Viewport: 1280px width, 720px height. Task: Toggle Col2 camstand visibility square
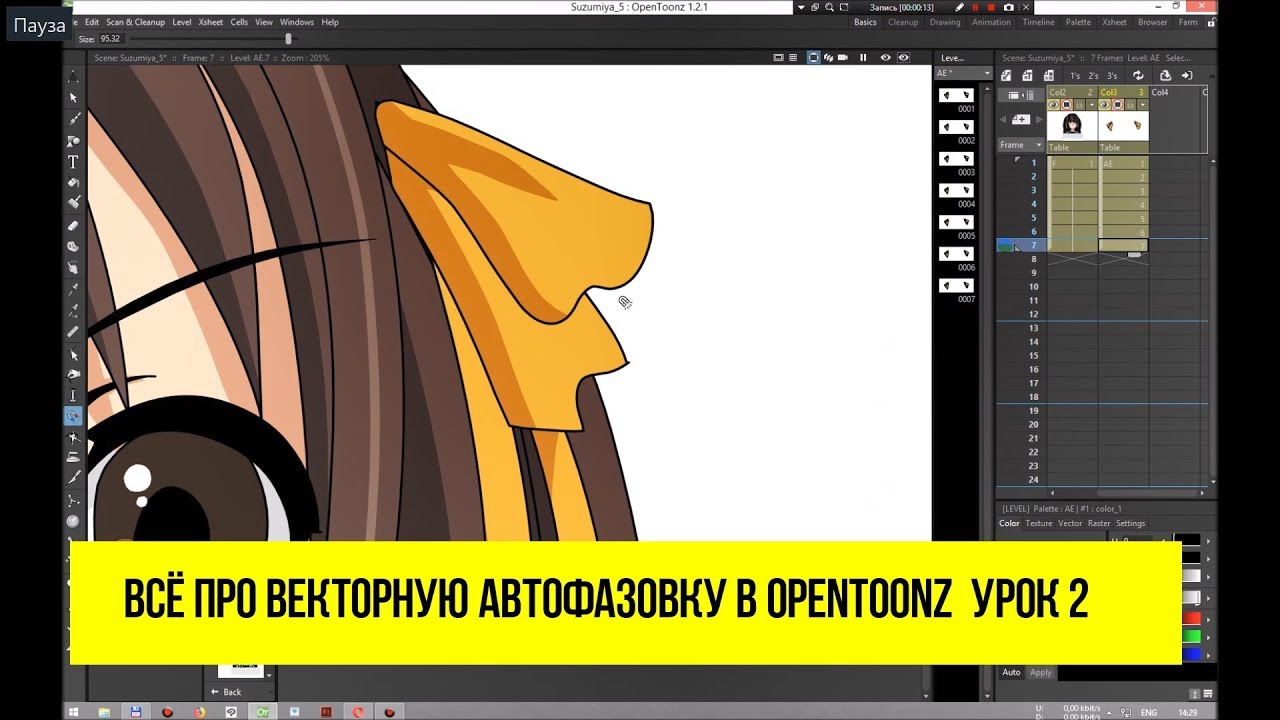coord(1066,104)
